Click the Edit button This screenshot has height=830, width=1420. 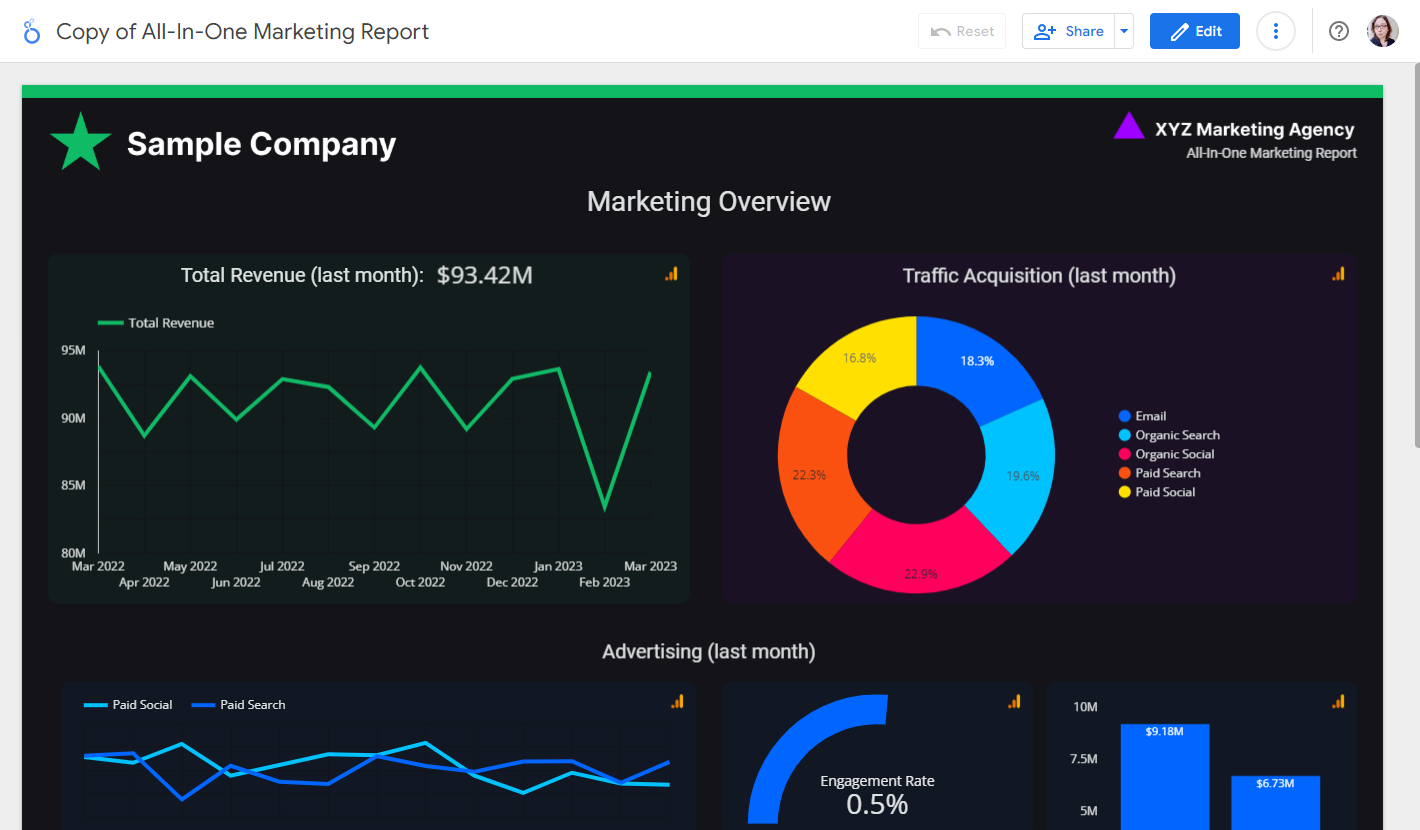1195,31
